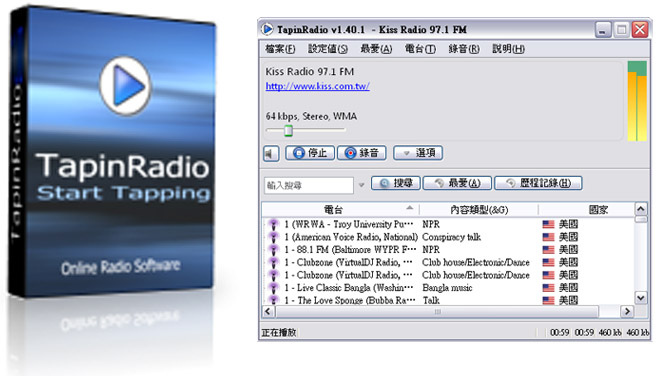This screenshot has width=664, height=376.
Task: Click the 歷程記錄(H) history button
Action: 538,183
